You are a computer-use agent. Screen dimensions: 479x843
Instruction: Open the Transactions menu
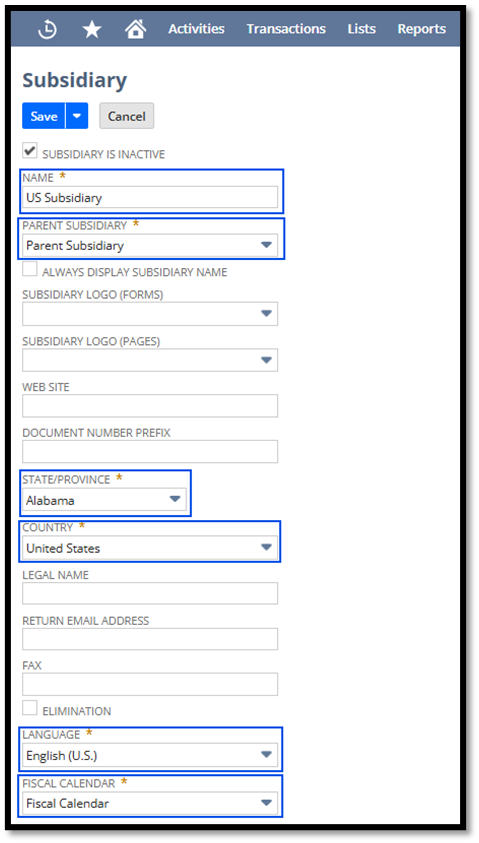286,28
